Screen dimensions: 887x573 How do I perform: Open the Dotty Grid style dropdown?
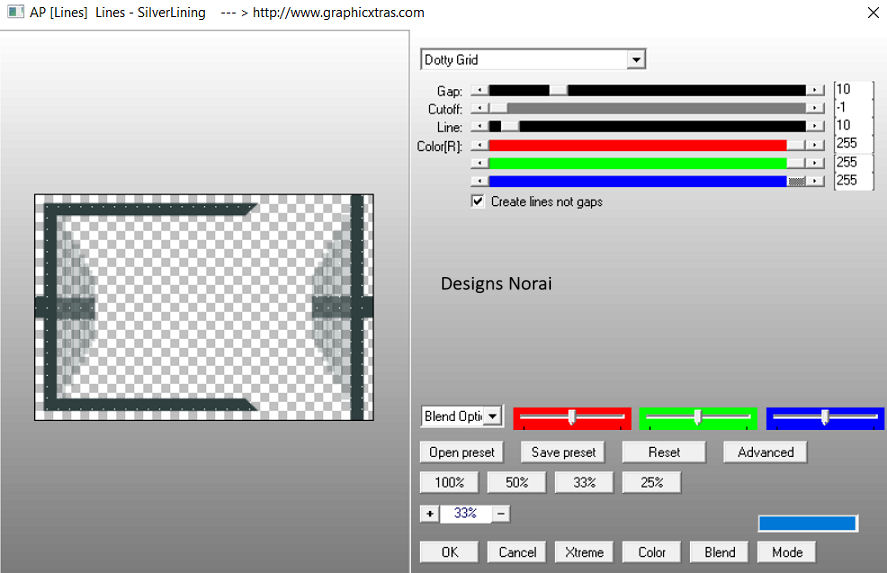coord(533,59)
